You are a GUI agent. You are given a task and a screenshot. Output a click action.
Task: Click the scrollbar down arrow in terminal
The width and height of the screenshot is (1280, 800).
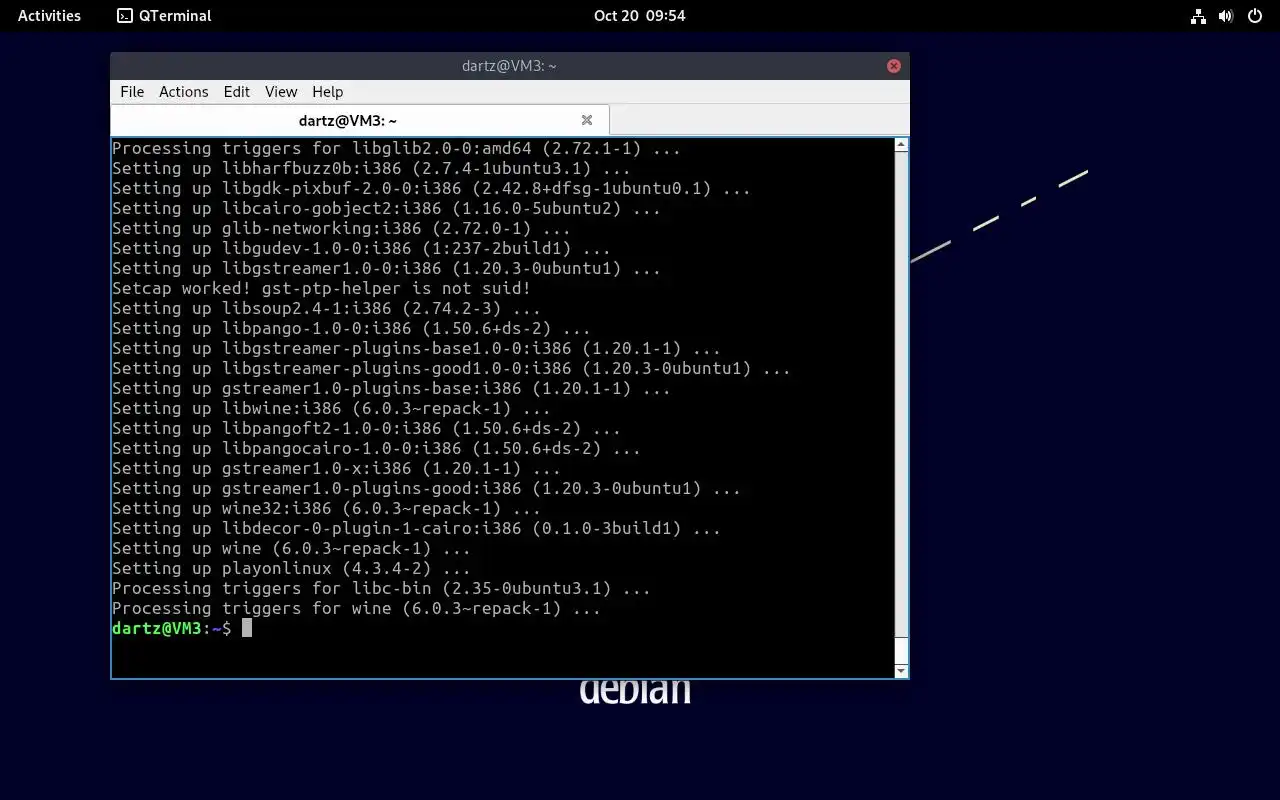(x=901, y=670)
